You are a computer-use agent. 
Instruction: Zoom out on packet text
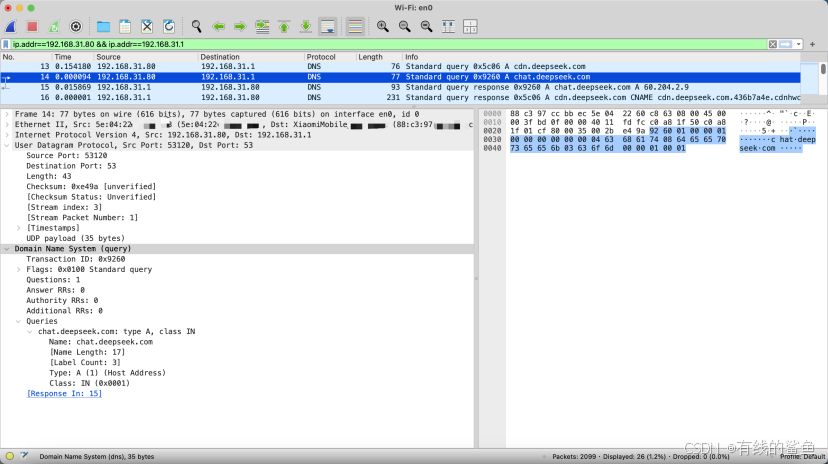click(x=404, y=26)
